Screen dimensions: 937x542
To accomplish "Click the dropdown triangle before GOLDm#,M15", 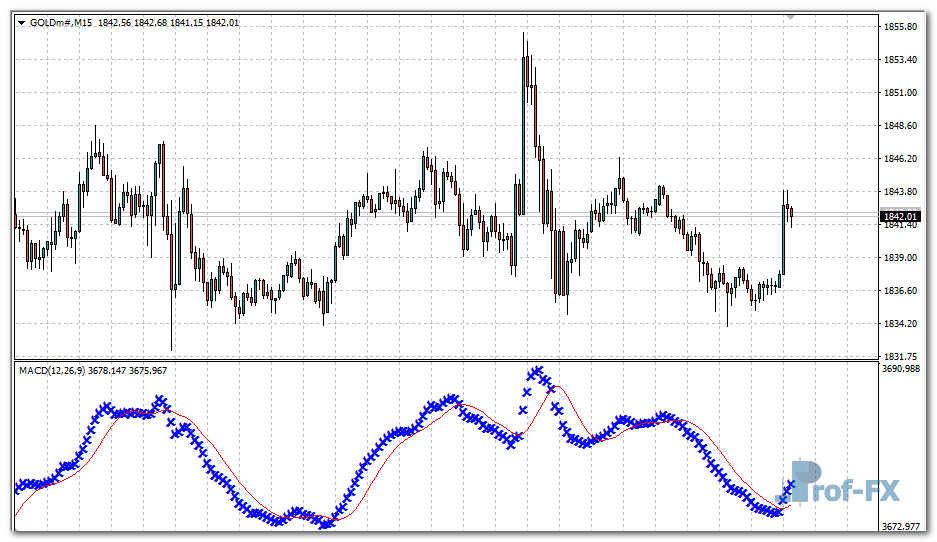I will click(x=22, y=24).
